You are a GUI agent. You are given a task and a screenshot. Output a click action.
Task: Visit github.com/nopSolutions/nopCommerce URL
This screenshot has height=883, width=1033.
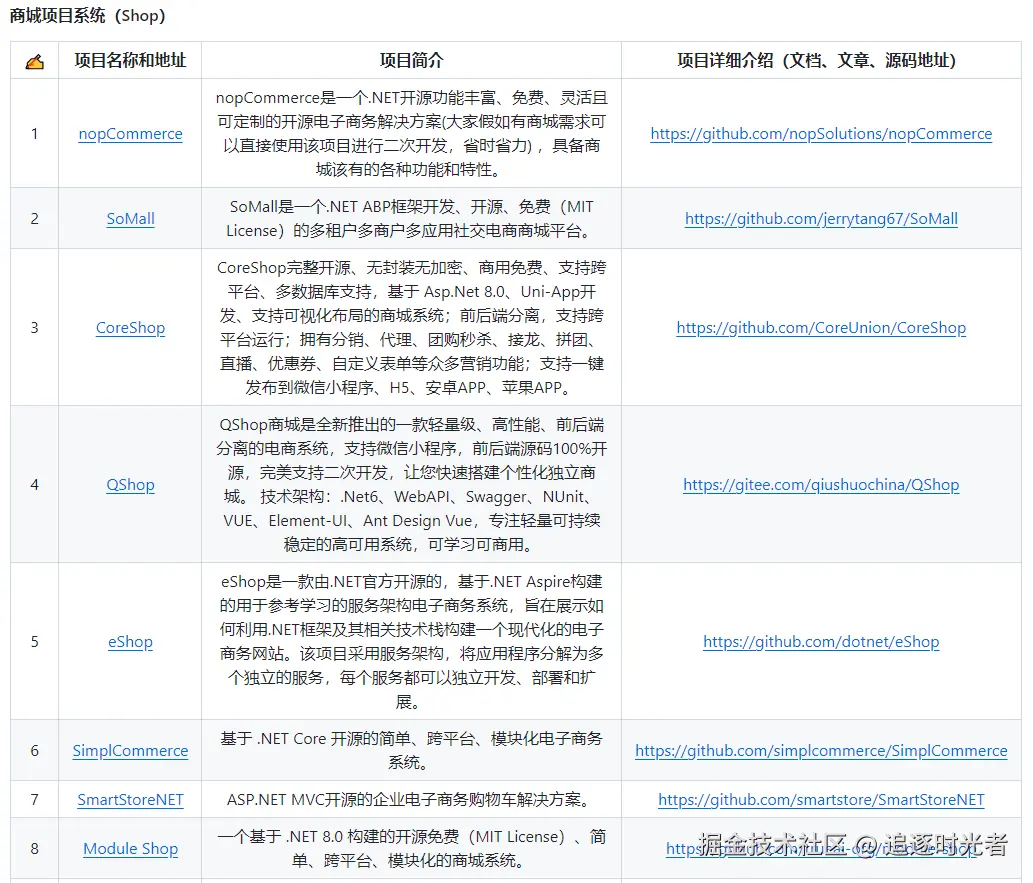(x=821, y=134)
